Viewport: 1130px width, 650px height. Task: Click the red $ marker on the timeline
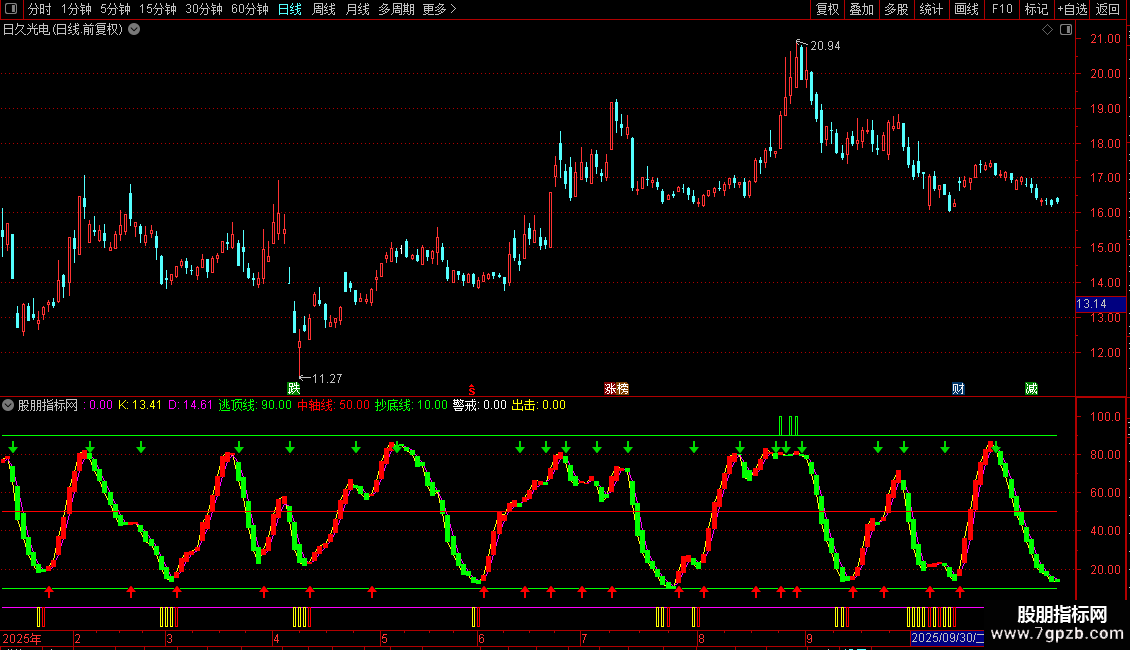[x=472, y=390]
